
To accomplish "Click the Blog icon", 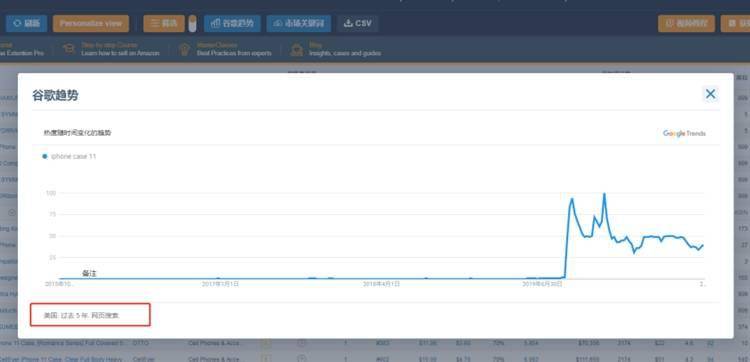I will (297, 49).
